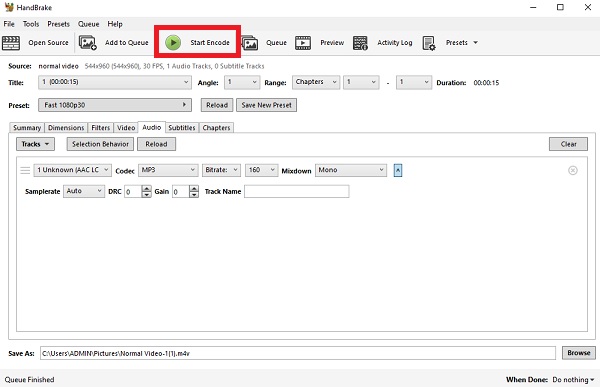Switch to the Subtitles tab
Image resolution: width=600 pixels, height=387 pixels.
(182, 127)
